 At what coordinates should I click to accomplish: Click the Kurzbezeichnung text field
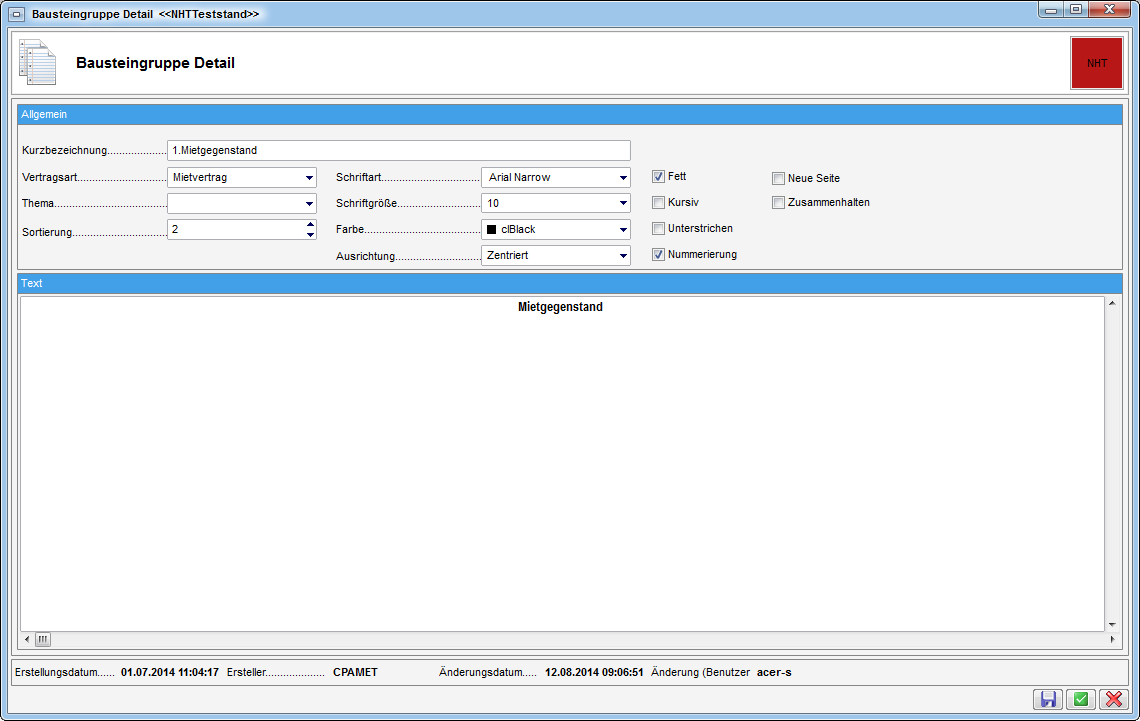tap(398, 151)
